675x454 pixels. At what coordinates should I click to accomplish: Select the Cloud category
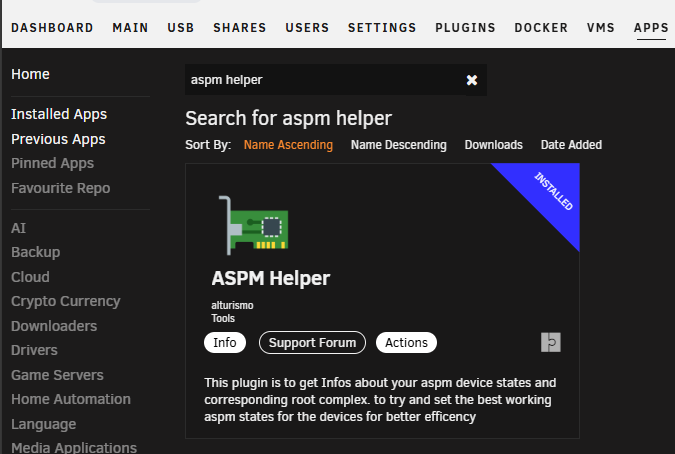[30, 277]
